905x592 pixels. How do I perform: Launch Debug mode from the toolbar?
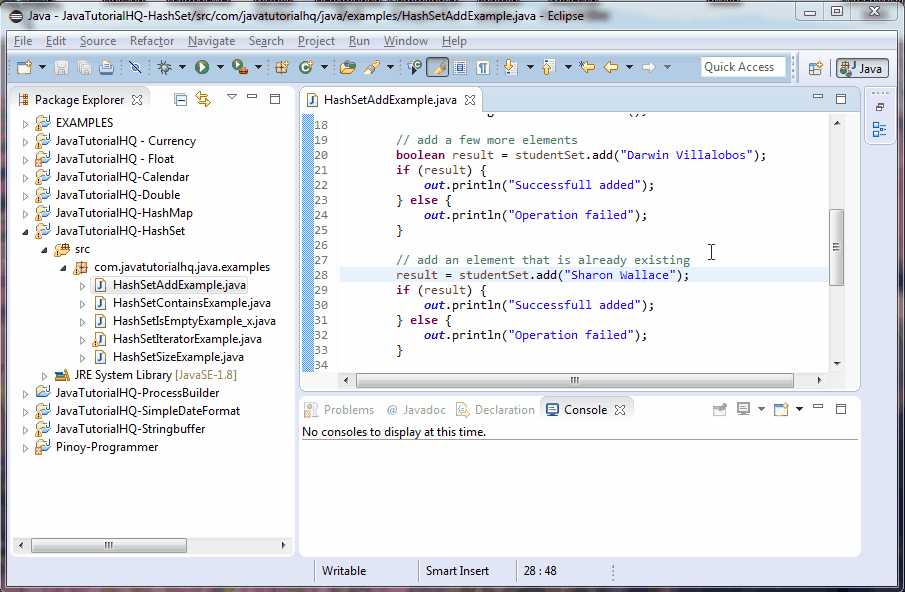coord(166,67)
